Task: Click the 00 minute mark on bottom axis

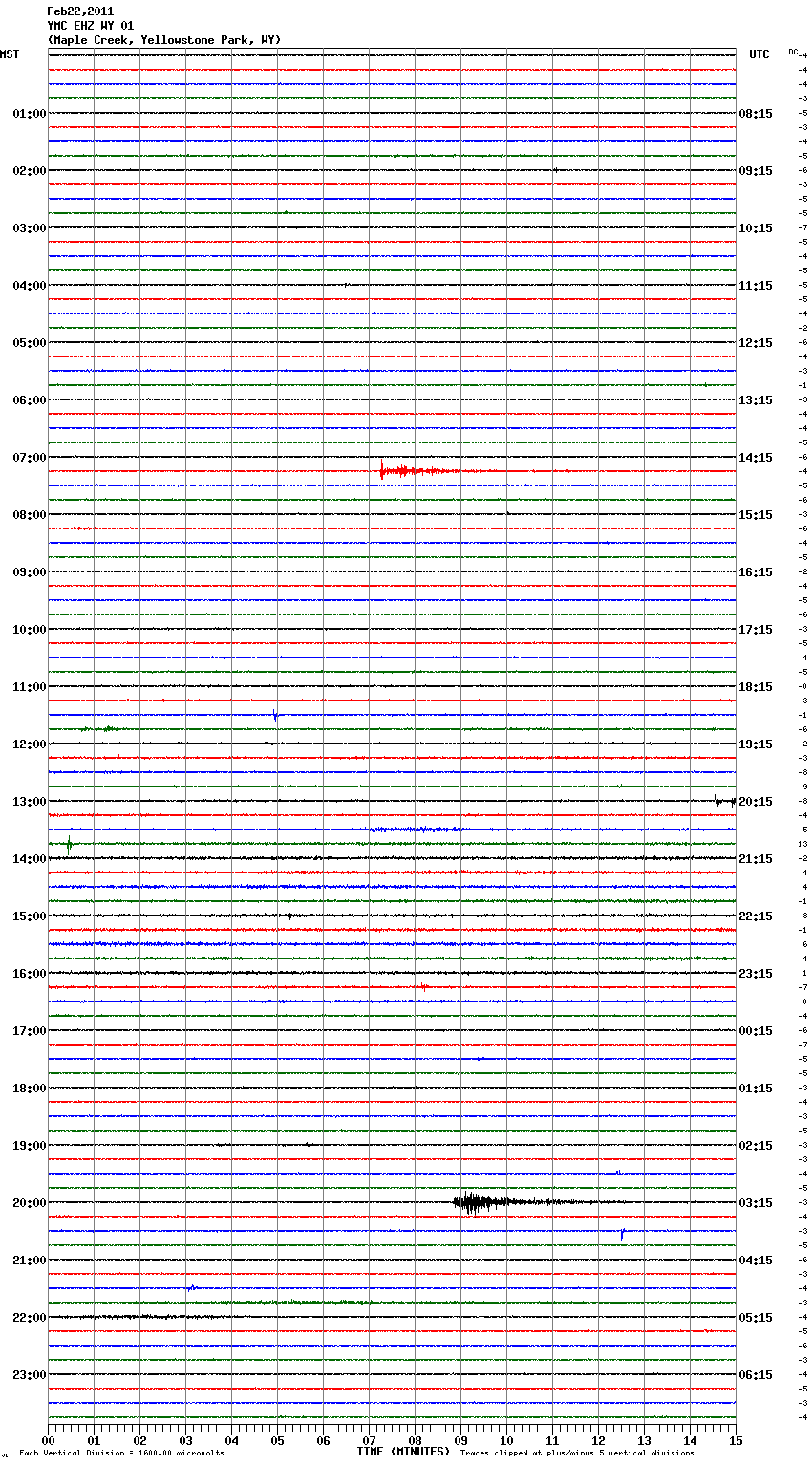Action: 48,1440
